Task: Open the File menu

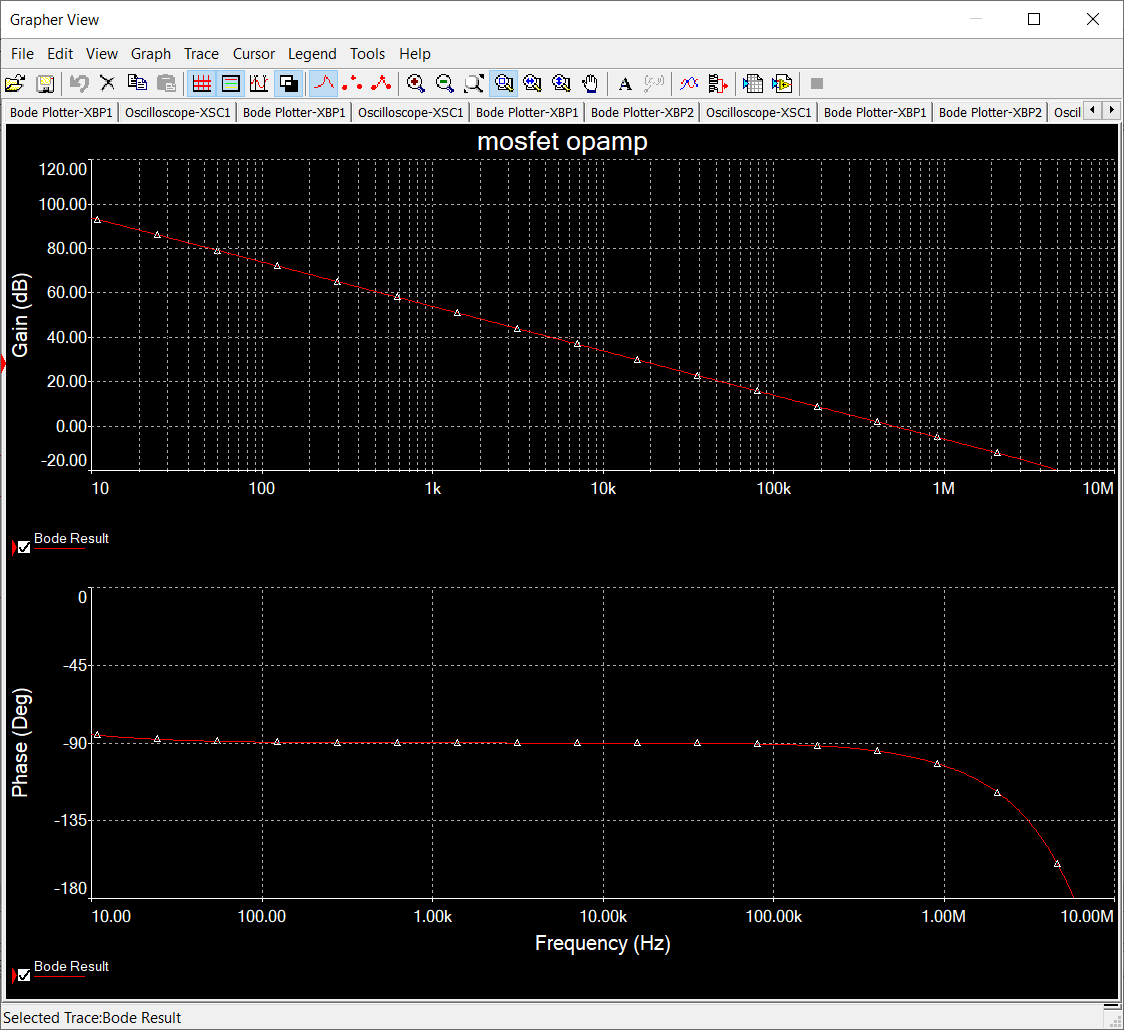Action: coord(22,54)
